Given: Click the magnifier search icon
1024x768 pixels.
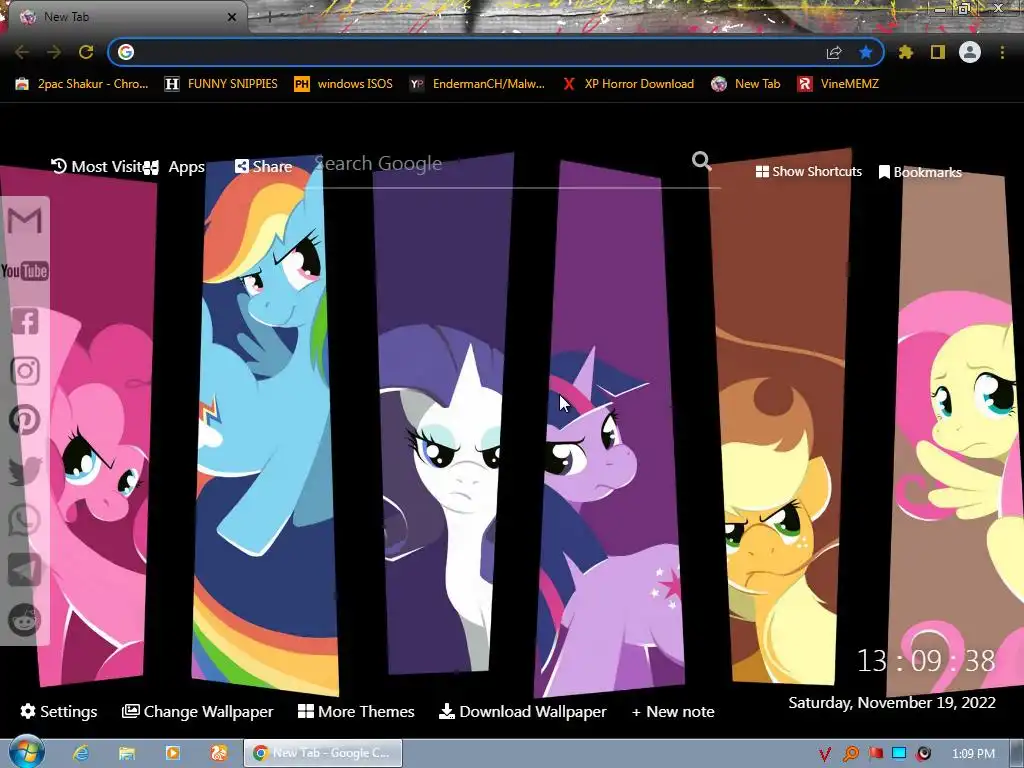Looking at the screenshot, I should click(x=701, y=160).
